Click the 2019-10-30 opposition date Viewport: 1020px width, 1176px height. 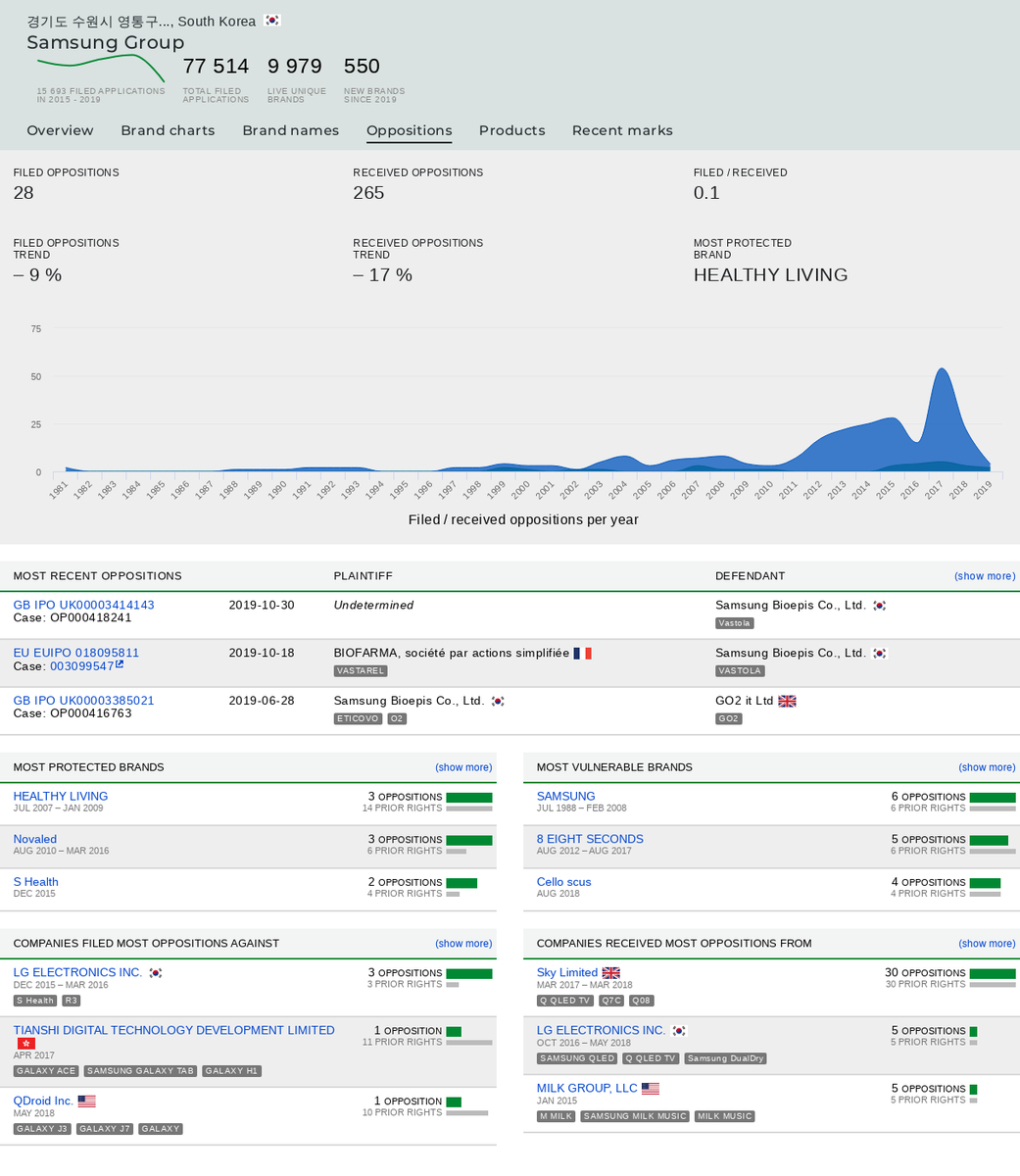click(x=262, y=606)
